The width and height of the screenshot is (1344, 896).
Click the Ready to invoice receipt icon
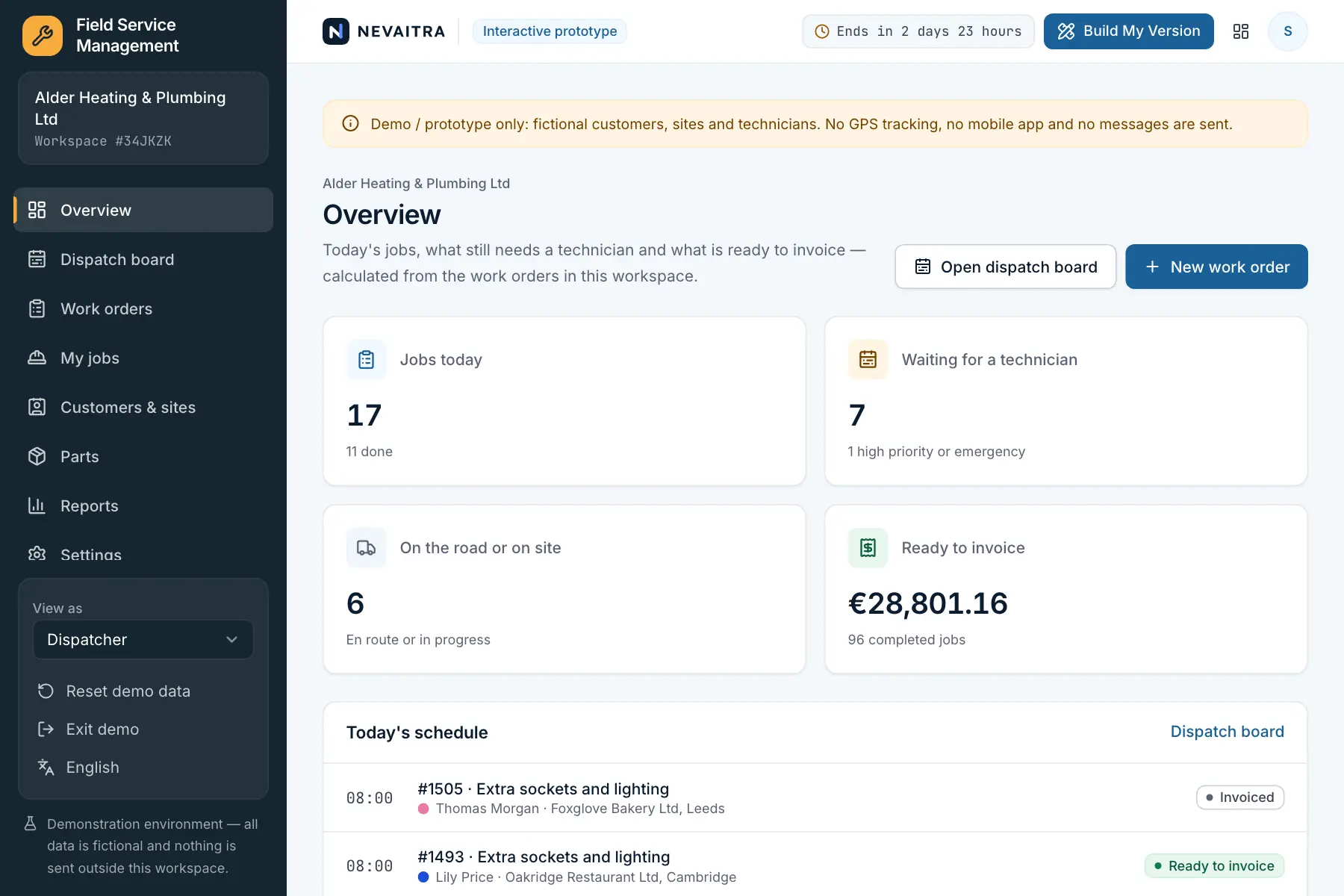point(868,547)
